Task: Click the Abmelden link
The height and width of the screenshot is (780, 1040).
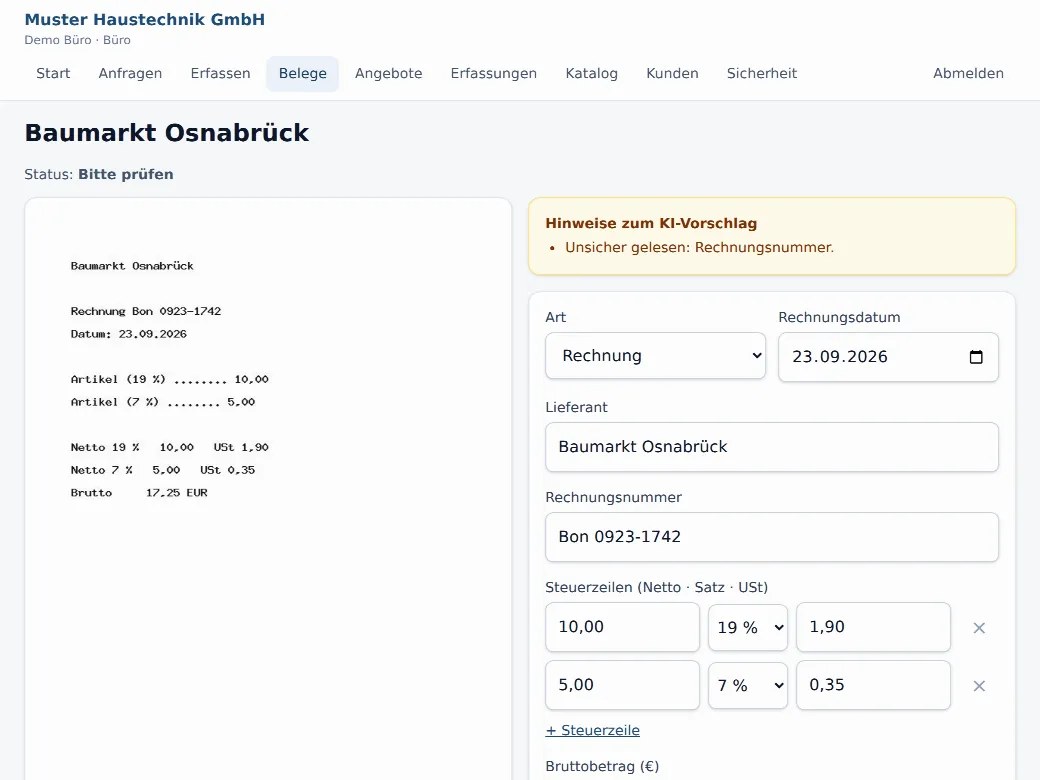Action: [x=968, y=74]
